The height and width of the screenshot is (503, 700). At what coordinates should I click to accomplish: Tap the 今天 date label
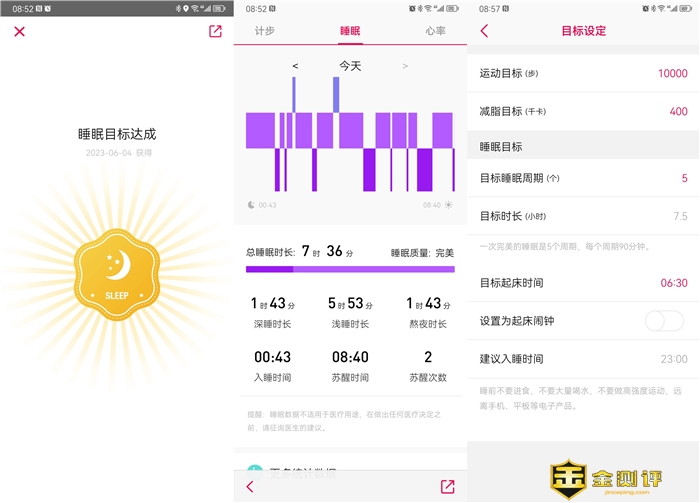point(350,66)
